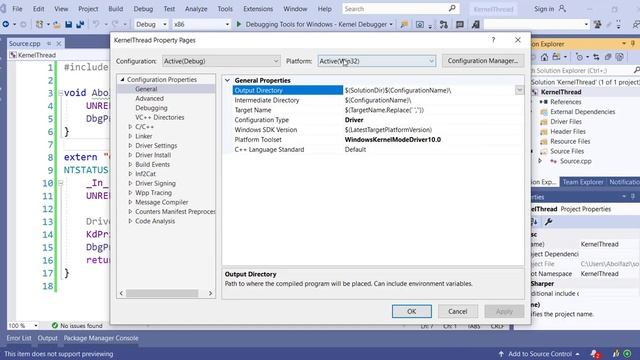
Task: Expand the Source.cpp node in Solution Explorer
Action: point(540,161)
